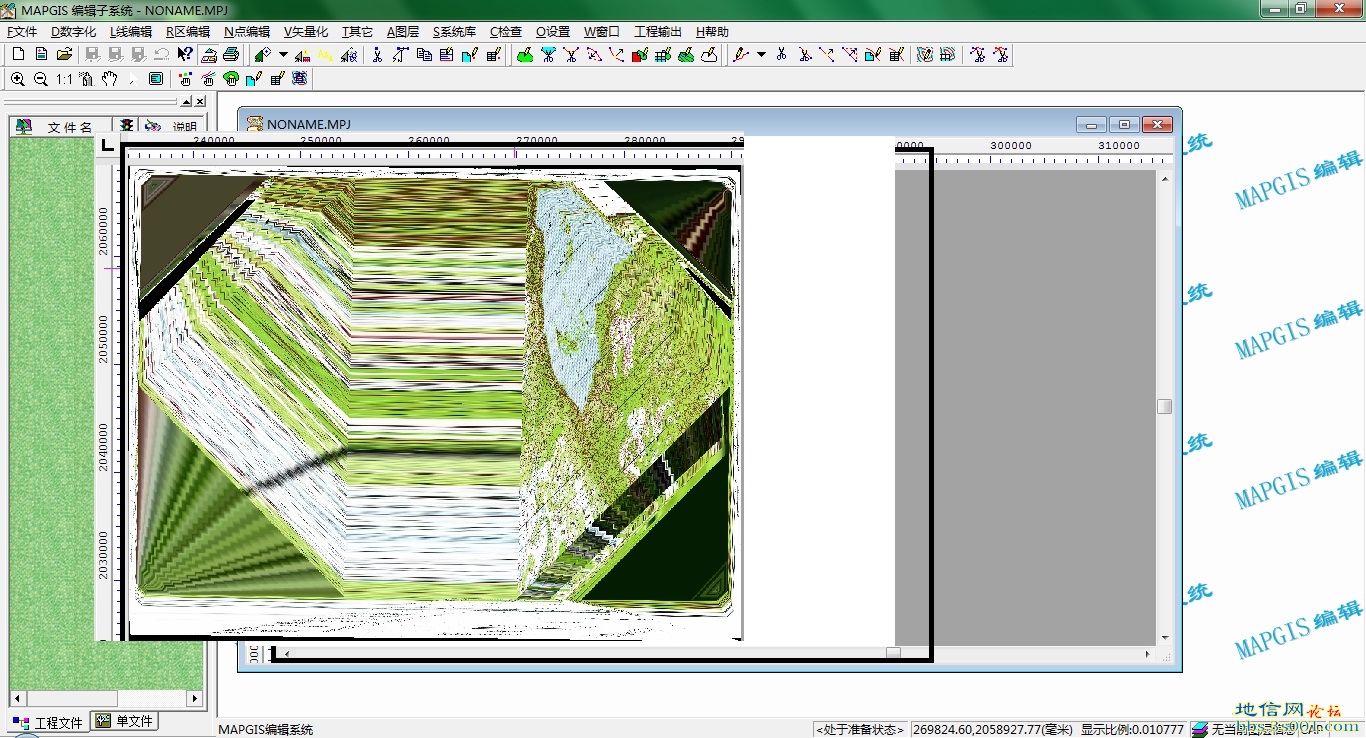The height and width of the screenshot is (738, 1366).
Task: Switch to the 单文件 tab
Action: pos(124,721)
